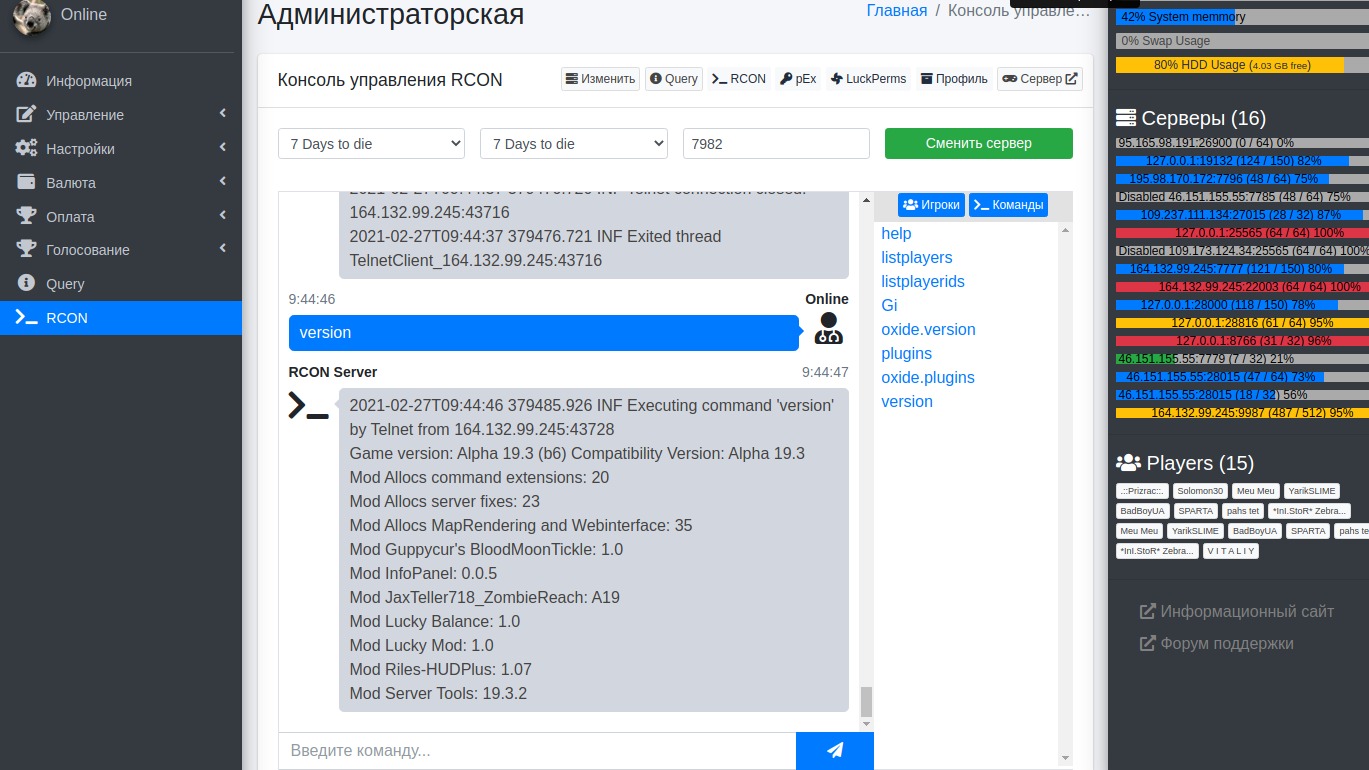
Task: Click the Главная breadcrumb link
Action: [x=896, y=11]
